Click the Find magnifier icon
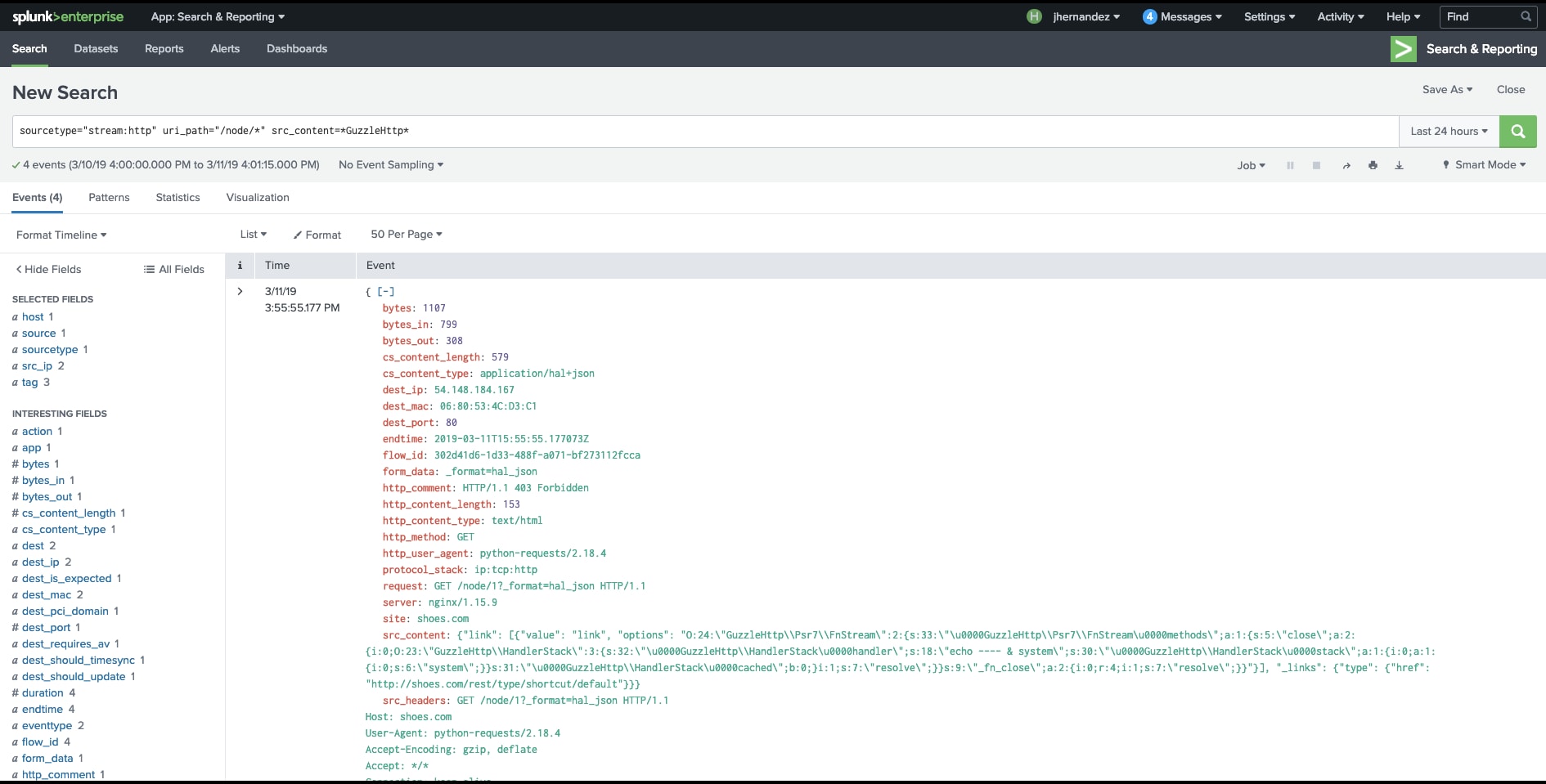1546x784 pixels. point(1526,16)
